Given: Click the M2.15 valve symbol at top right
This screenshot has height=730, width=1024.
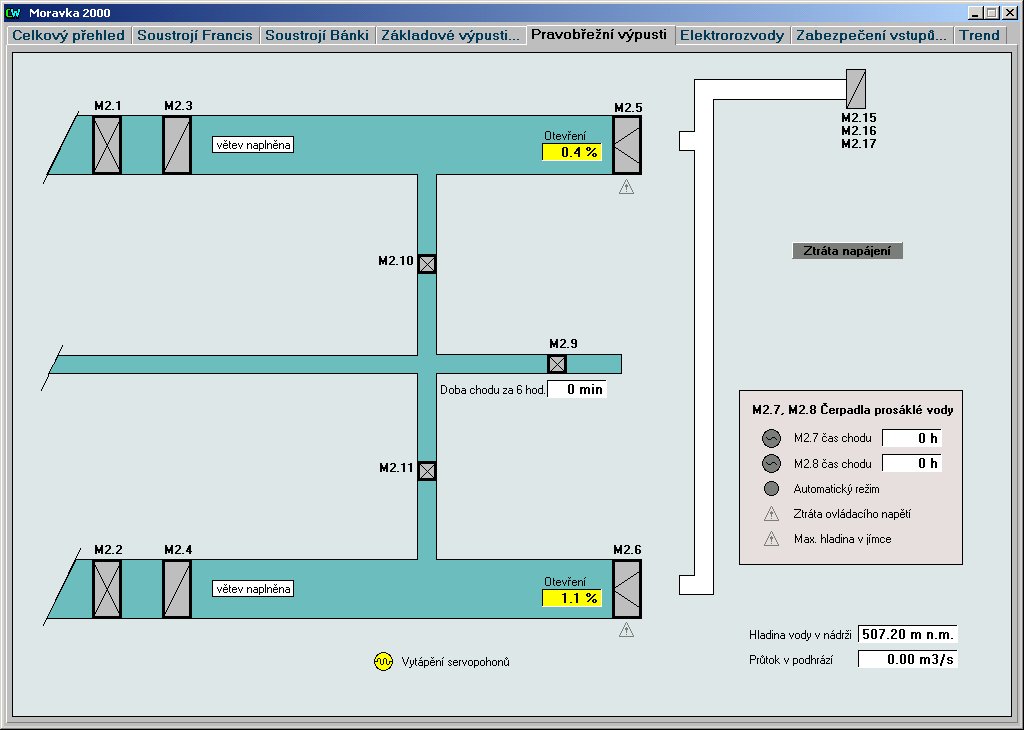Looking at the screenshot, I should tap(856, 89).
